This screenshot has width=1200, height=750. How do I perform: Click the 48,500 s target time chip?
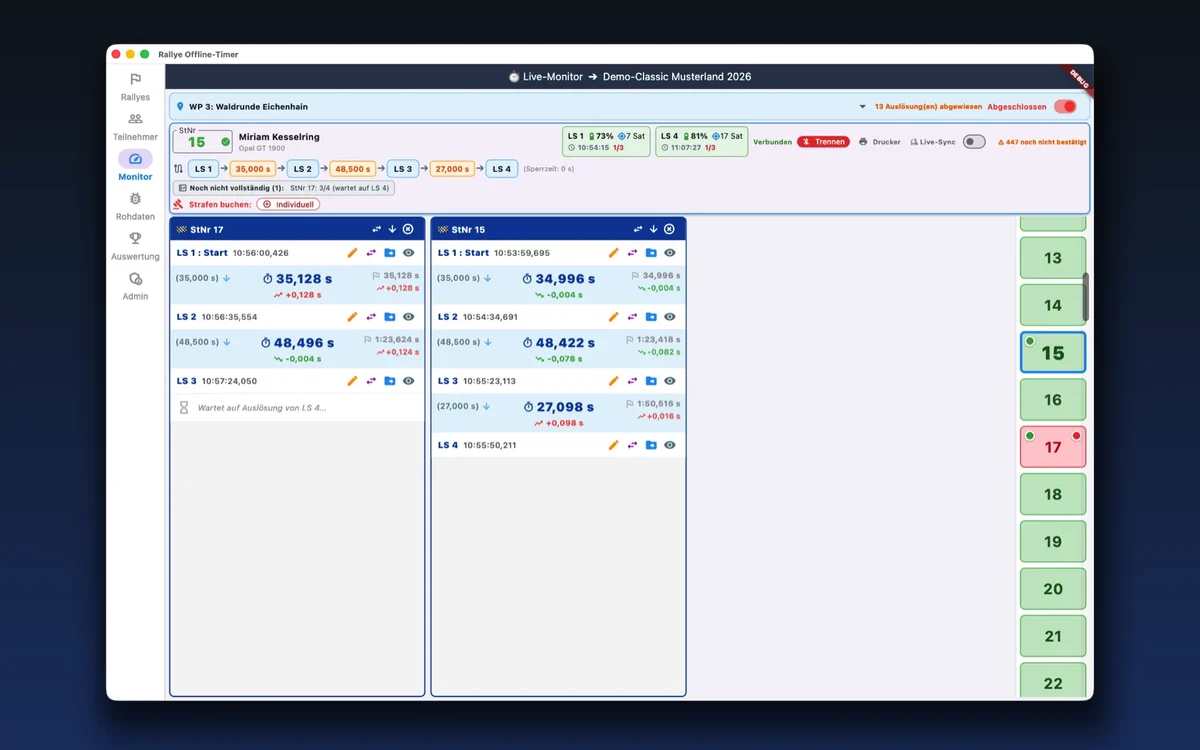(353, 169)
